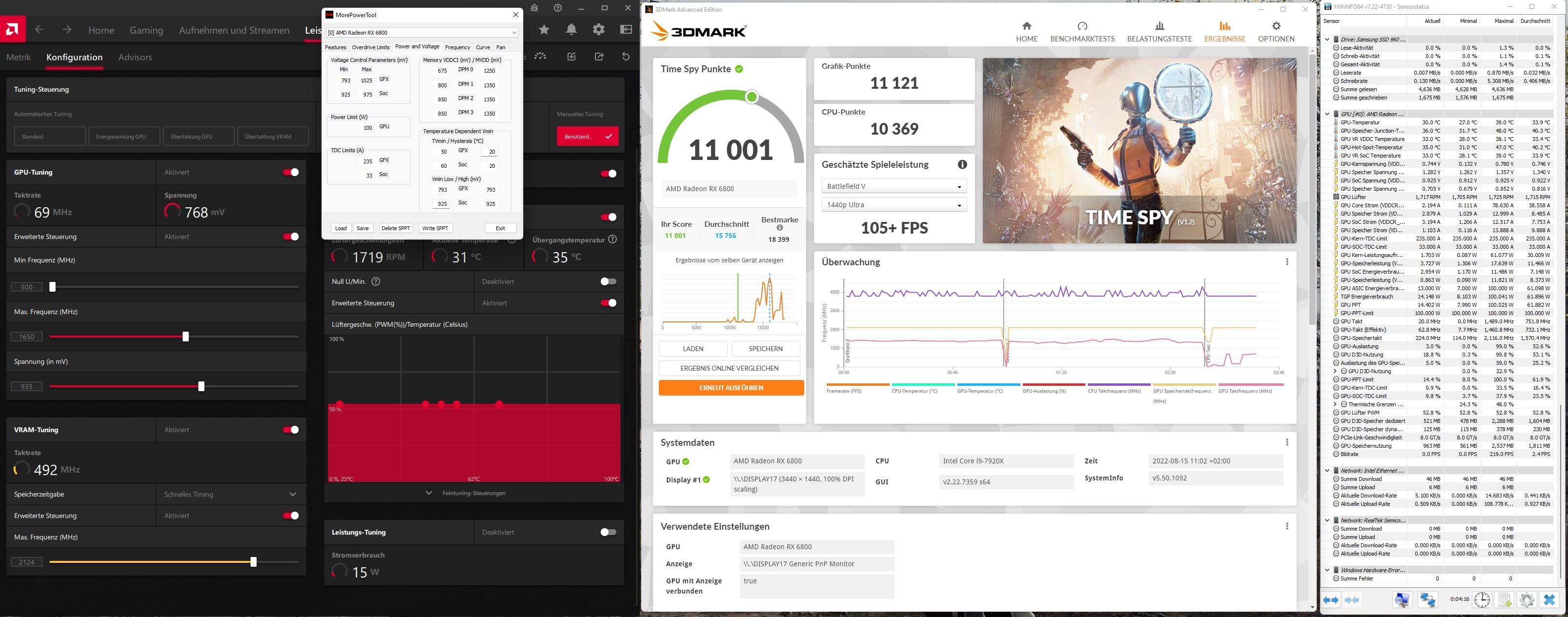
Task: Click the AMD import profile icon
Action: (x=571, y=57)
